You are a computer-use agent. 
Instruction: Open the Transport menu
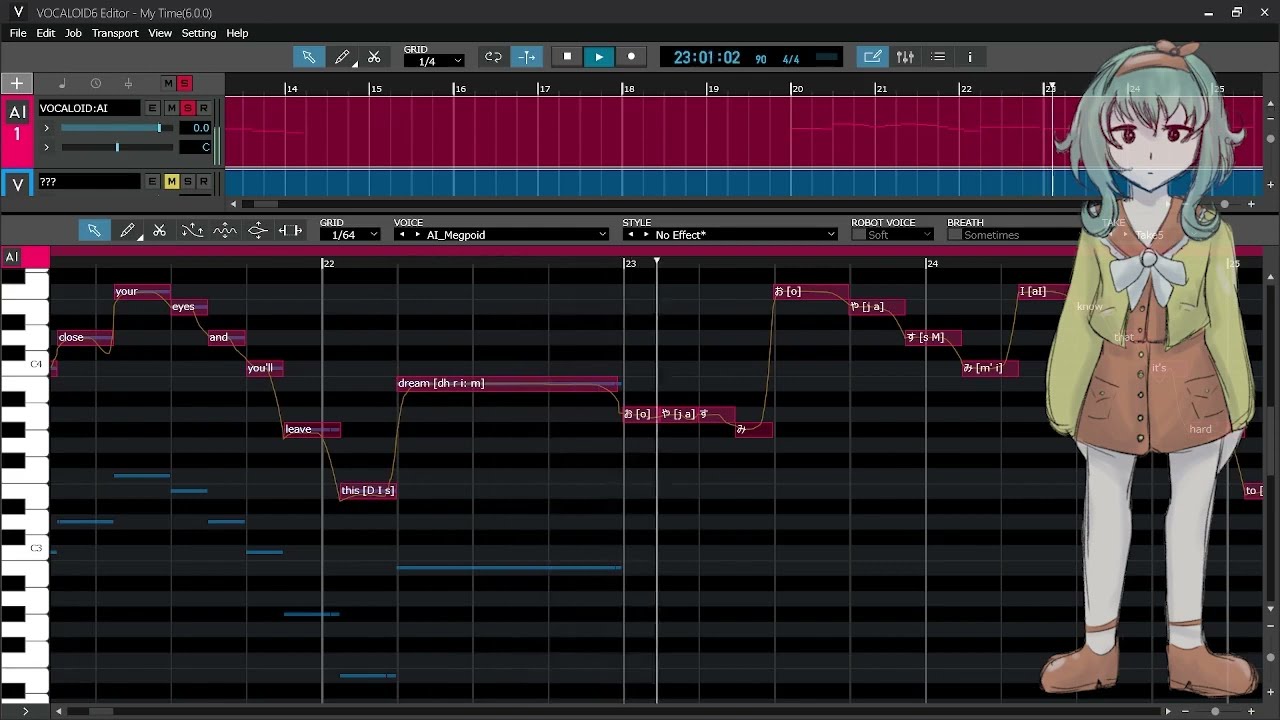tap(115, 33)
